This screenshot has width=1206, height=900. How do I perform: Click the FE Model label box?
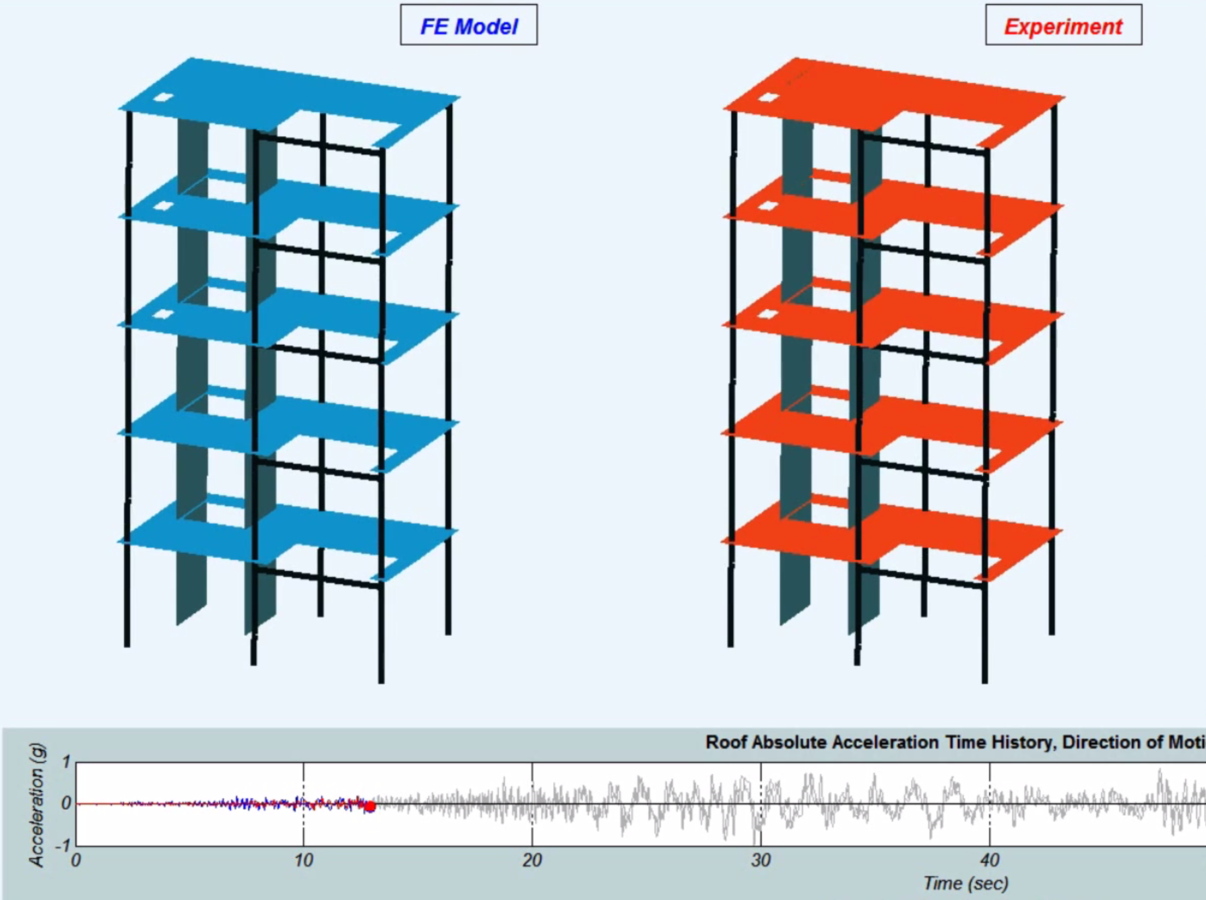tap(468, 26)
